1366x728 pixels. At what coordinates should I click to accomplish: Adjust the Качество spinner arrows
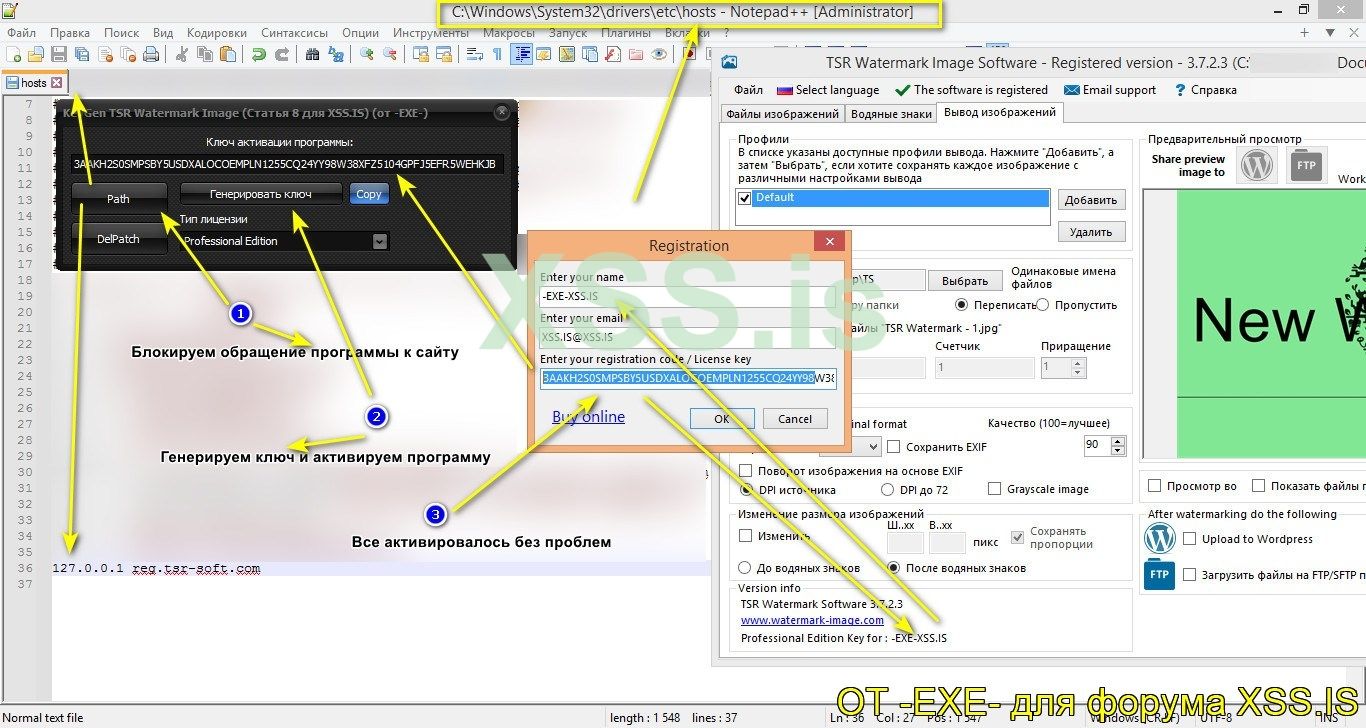coord(1118,446)
